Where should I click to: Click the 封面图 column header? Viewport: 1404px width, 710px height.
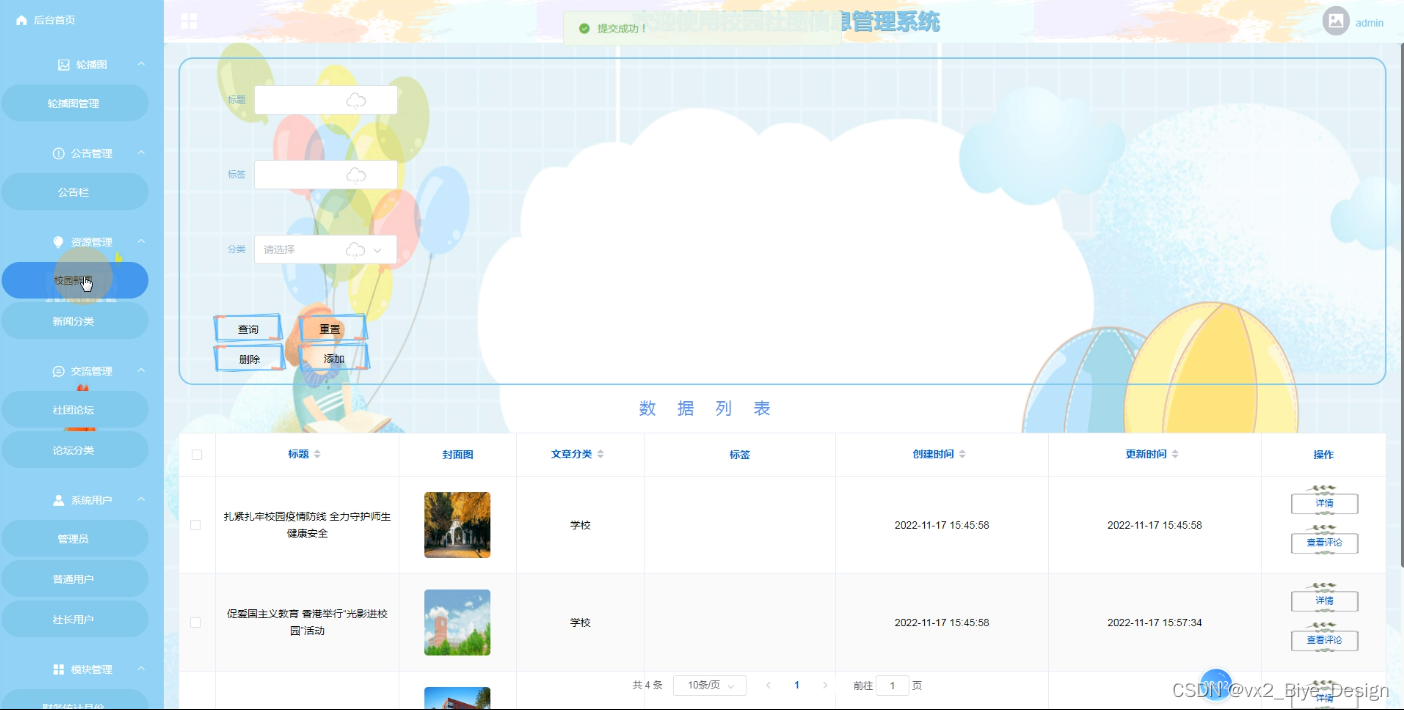tap(458, 455)
